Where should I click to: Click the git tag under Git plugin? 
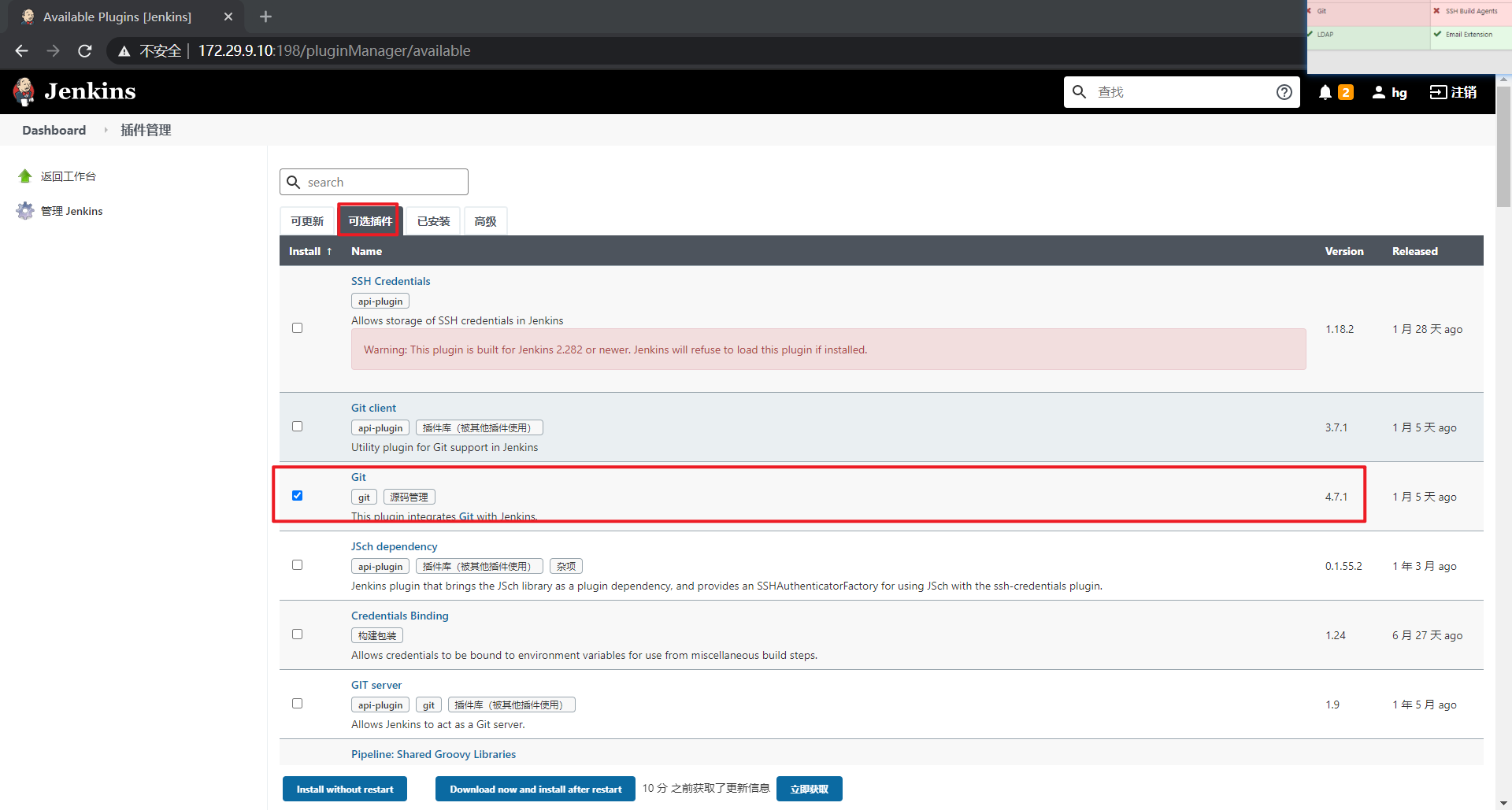(x=364, y=497)
